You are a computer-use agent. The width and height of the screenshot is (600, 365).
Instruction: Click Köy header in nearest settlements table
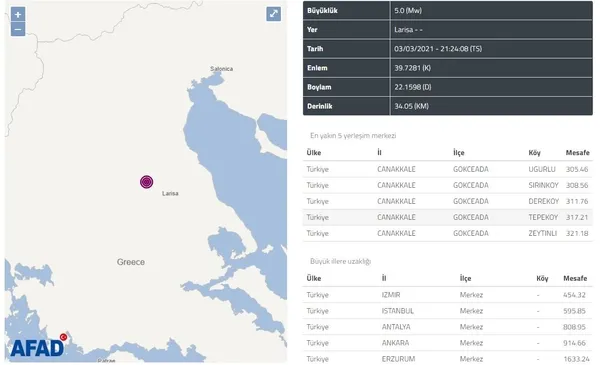(535, 153)
